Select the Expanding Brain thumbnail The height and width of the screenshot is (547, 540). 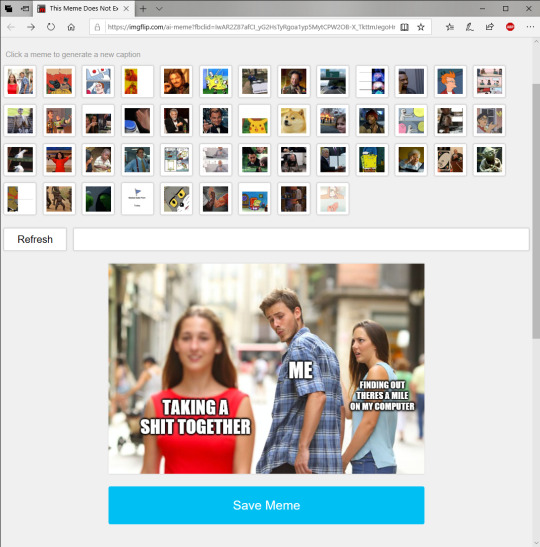[x=372, y=81]
